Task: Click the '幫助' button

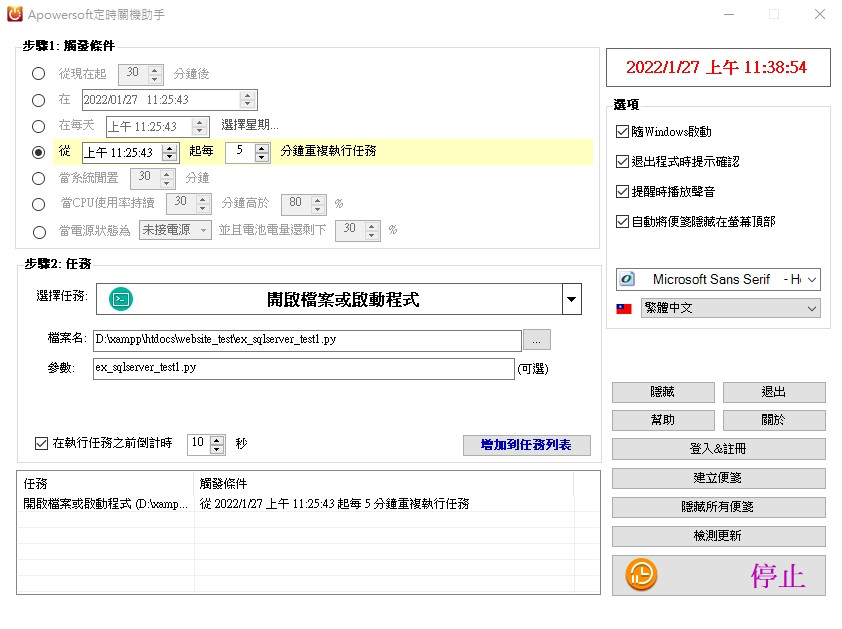Action: tap(663, 420)
